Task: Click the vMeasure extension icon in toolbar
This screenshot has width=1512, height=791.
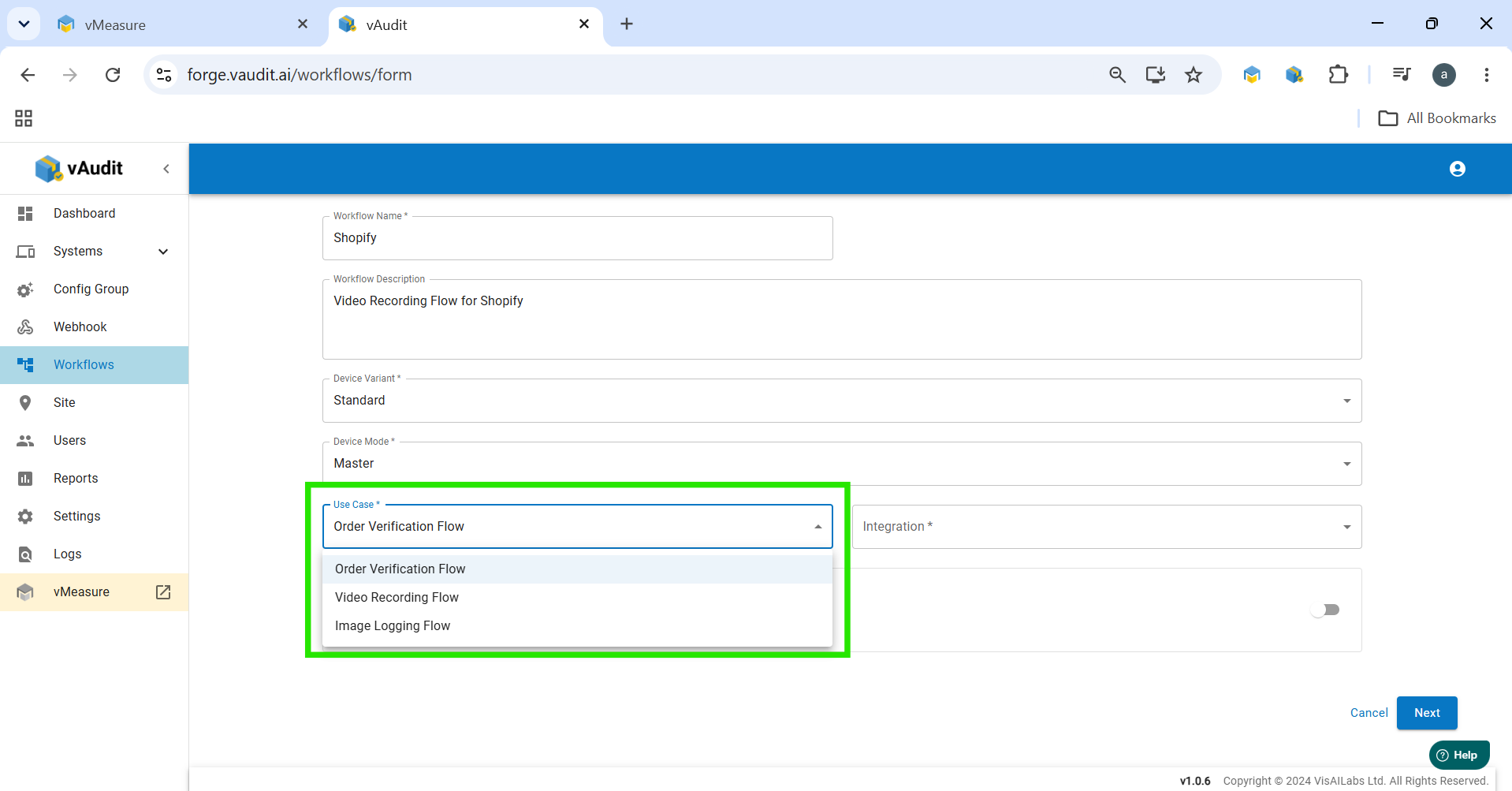Action: [1252, 75]
